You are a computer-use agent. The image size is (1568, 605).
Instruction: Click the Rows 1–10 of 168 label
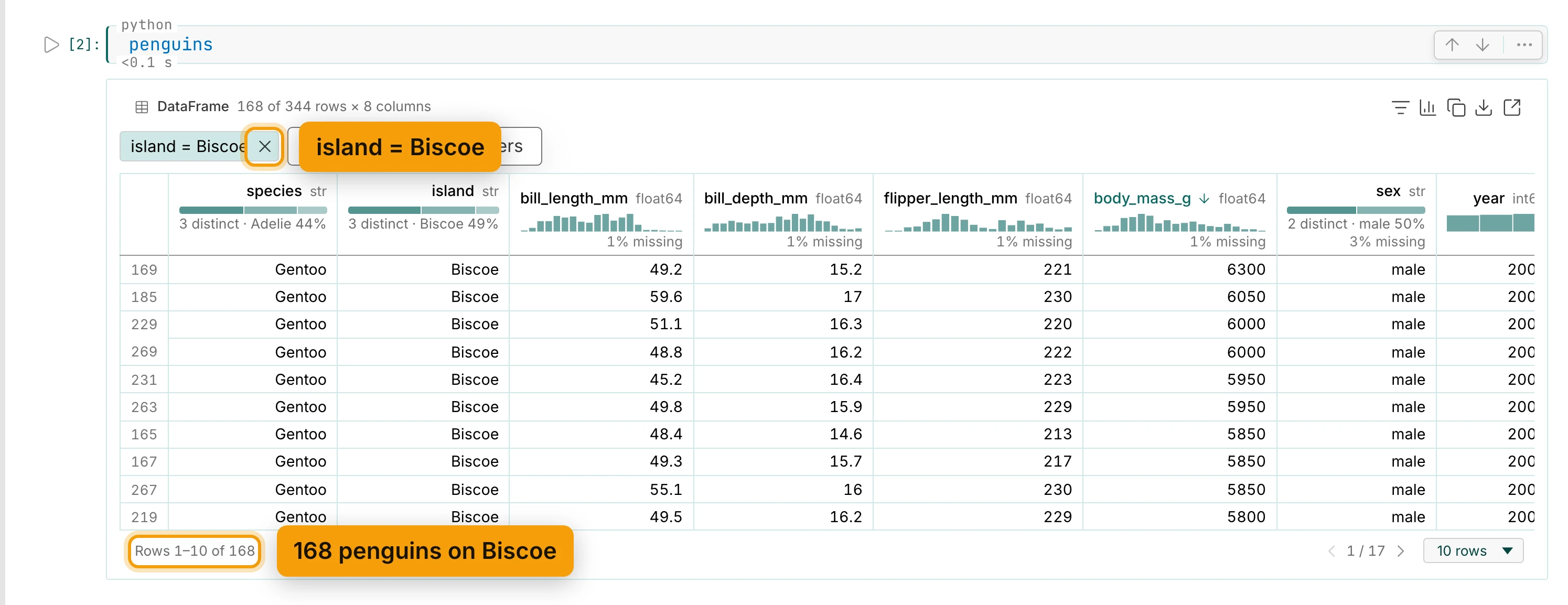click(195, 551)
